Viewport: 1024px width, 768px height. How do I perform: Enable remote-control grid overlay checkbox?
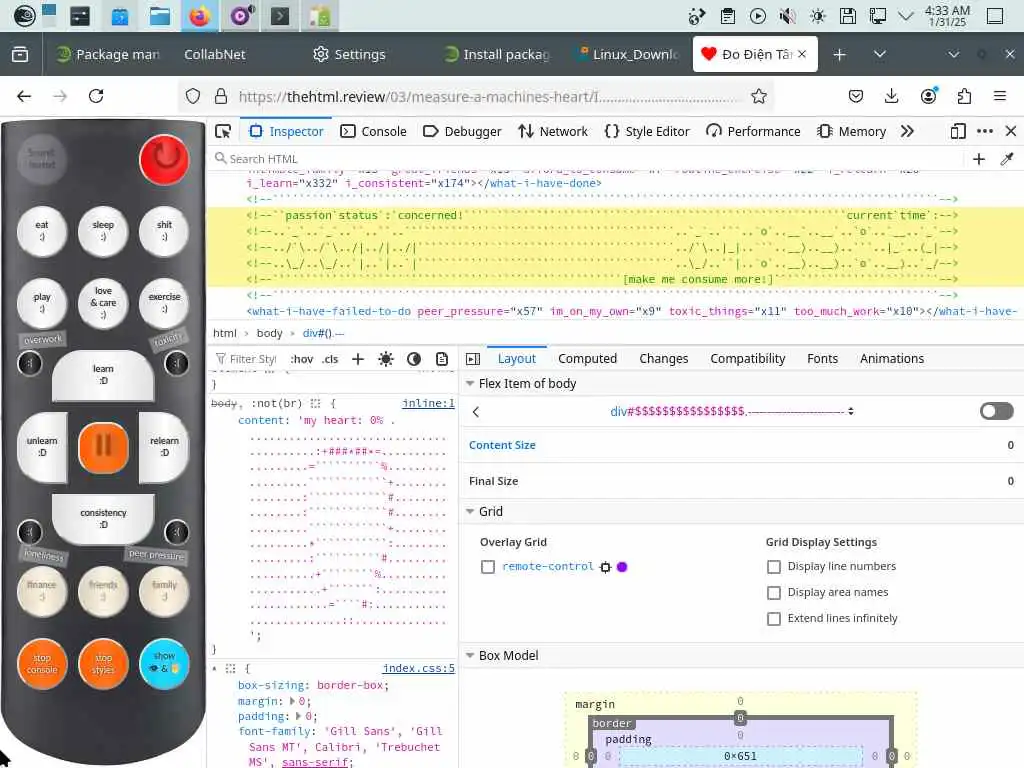click(488, 567)
